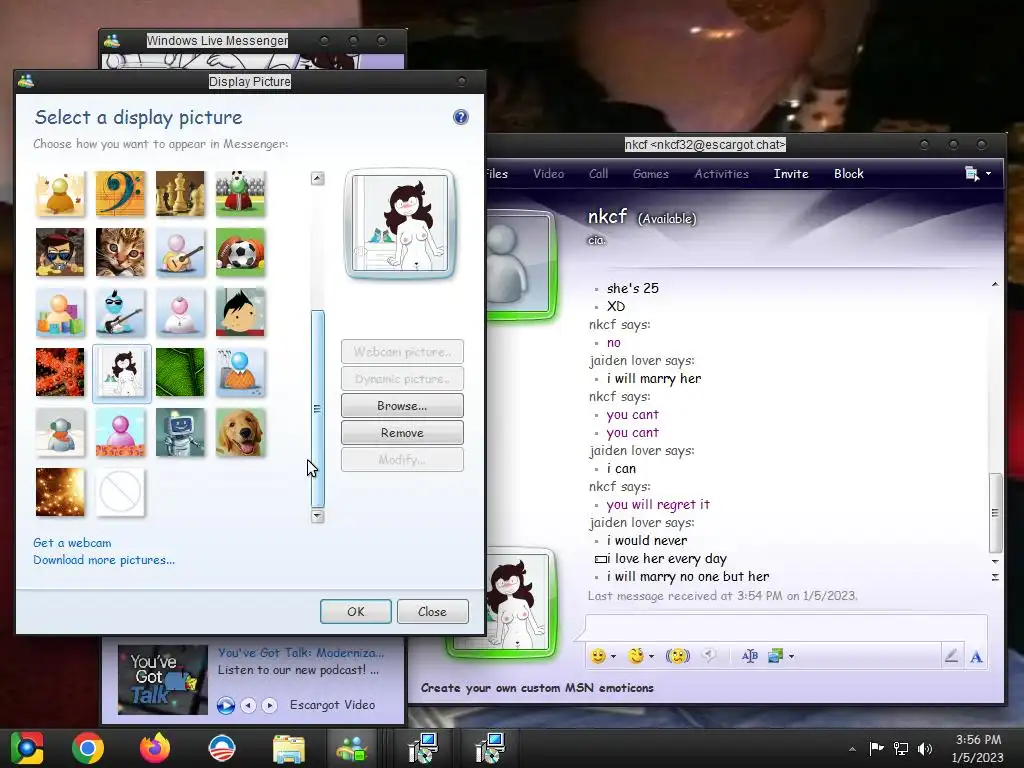Click Invite in the chat toolbar
The image size is (1024, 768).
[x=791, y=174]
